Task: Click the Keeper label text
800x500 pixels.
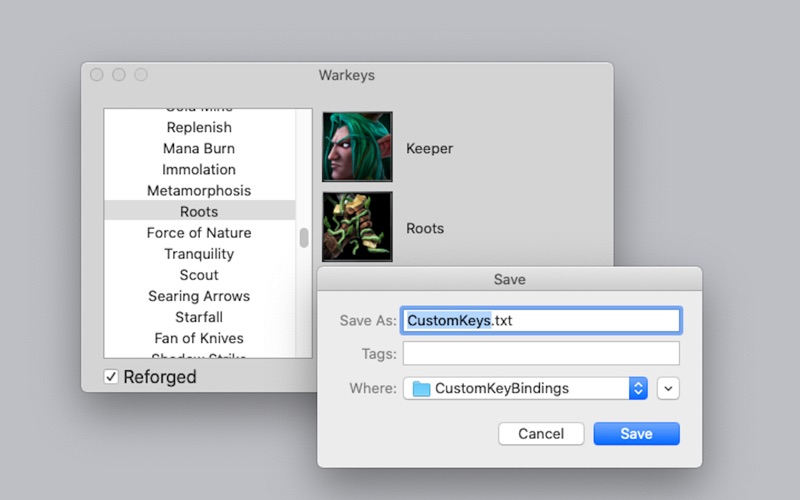Action: point(429,148)
